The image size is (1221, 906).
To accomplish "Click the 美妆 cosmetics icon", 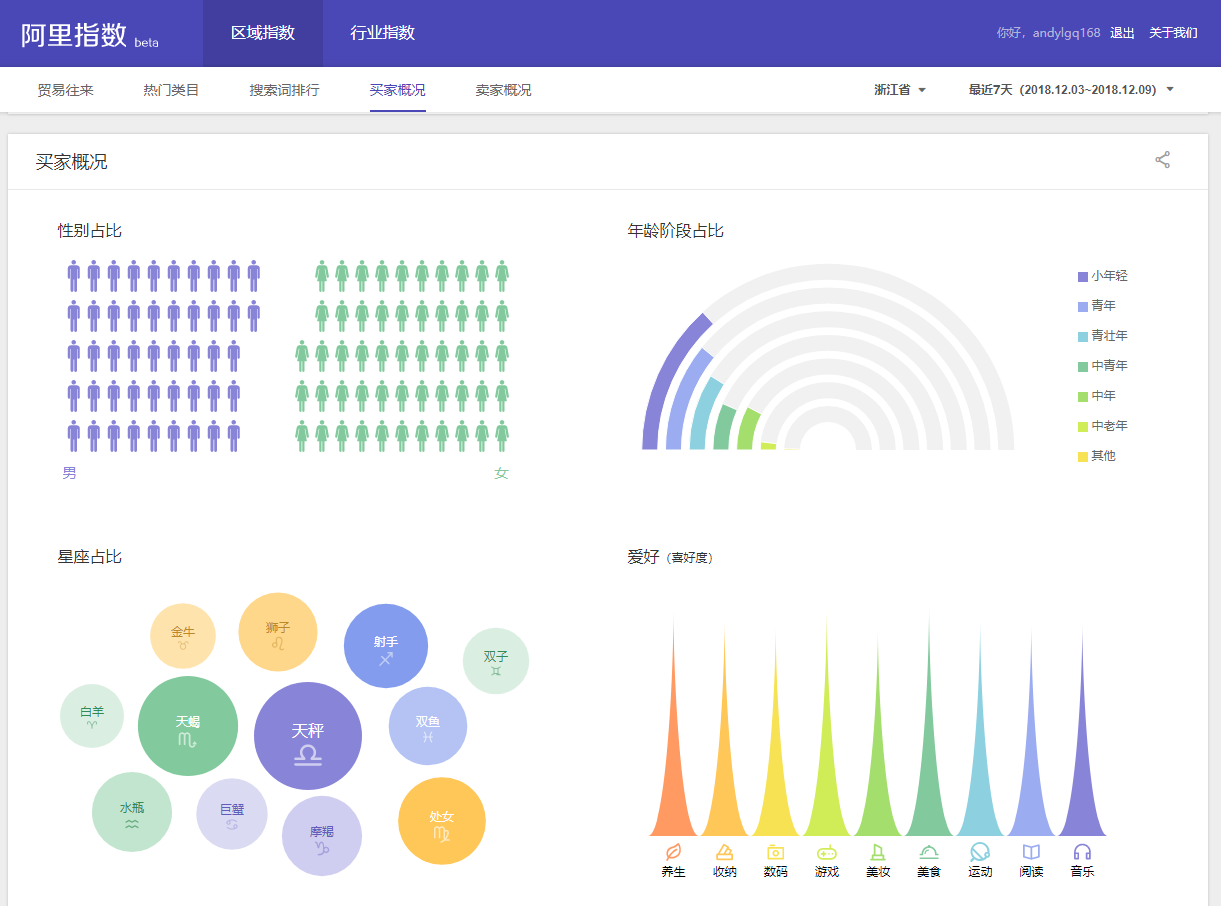I will tap(878, 852).
